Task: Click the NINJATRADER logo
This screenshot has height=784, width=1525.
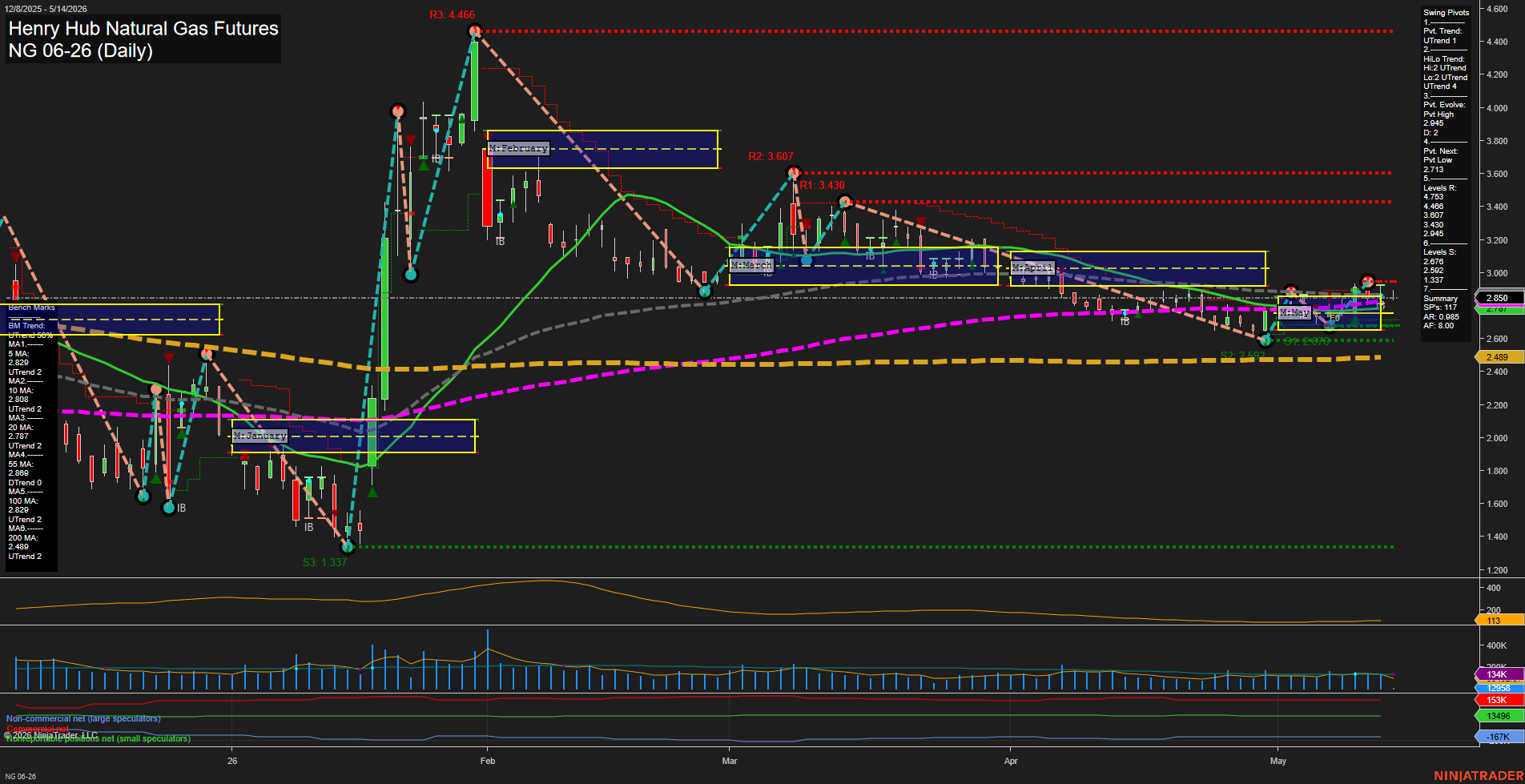Action: (x=1477, y=776)
